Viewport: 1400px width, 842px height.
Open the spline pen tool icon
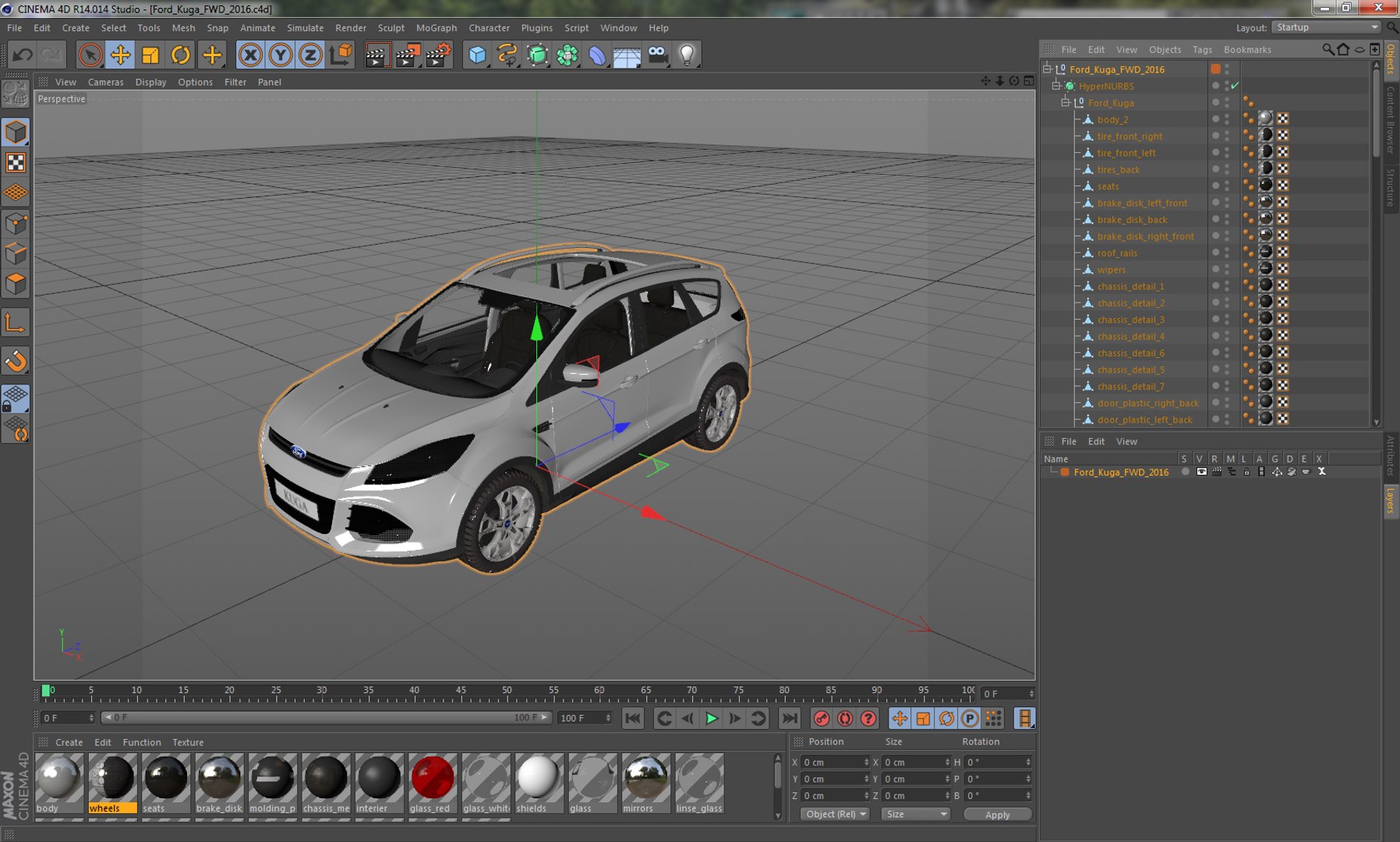coord(507,55)
